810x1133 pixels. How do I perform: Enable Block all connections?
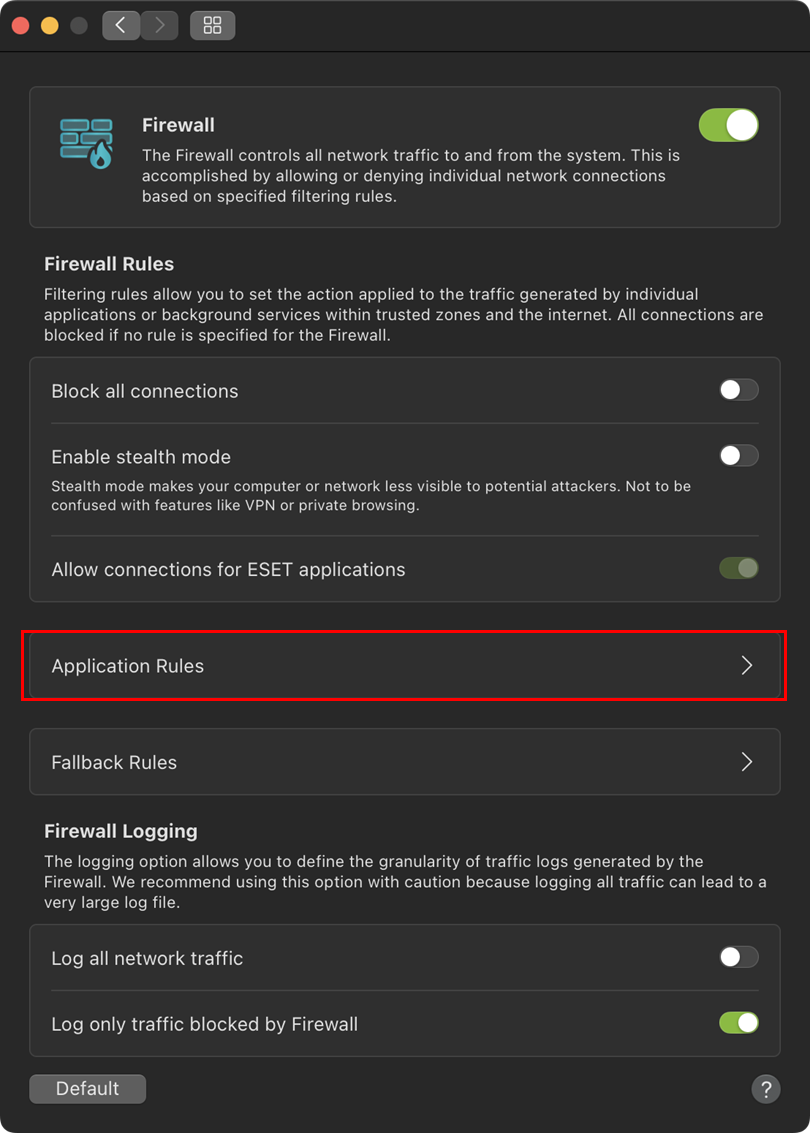[738, 390]
